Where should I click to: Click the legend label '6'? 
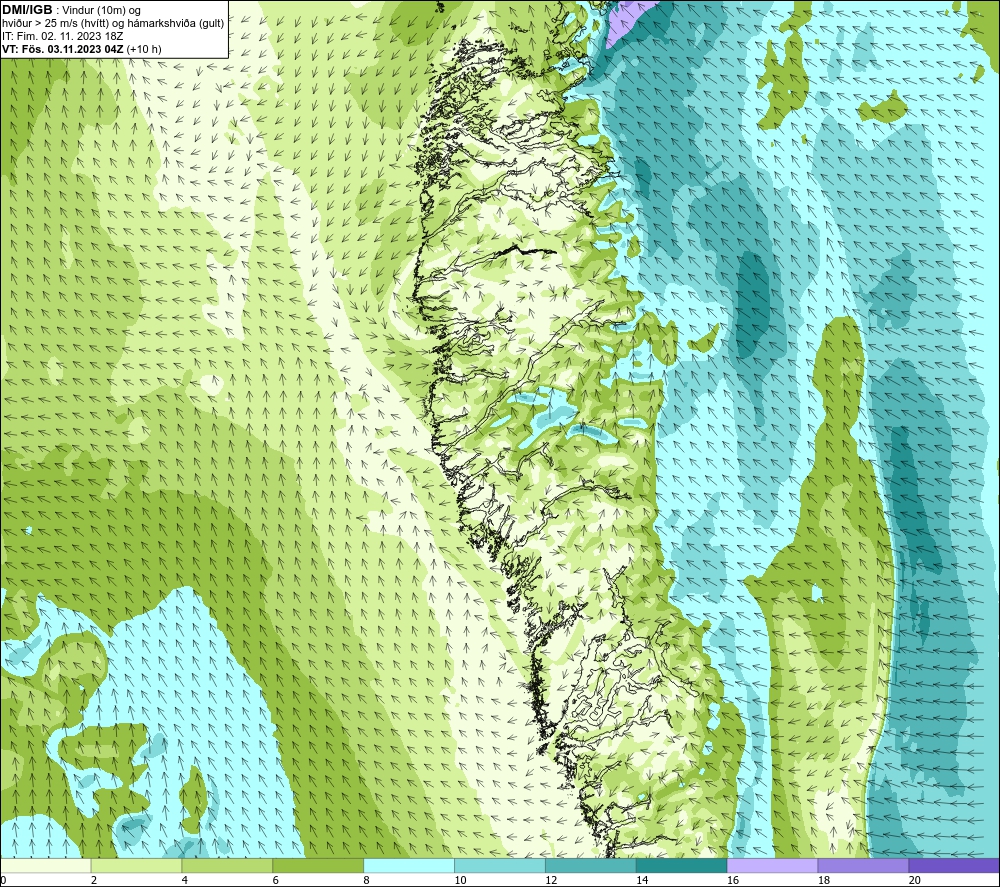[276, 881]
